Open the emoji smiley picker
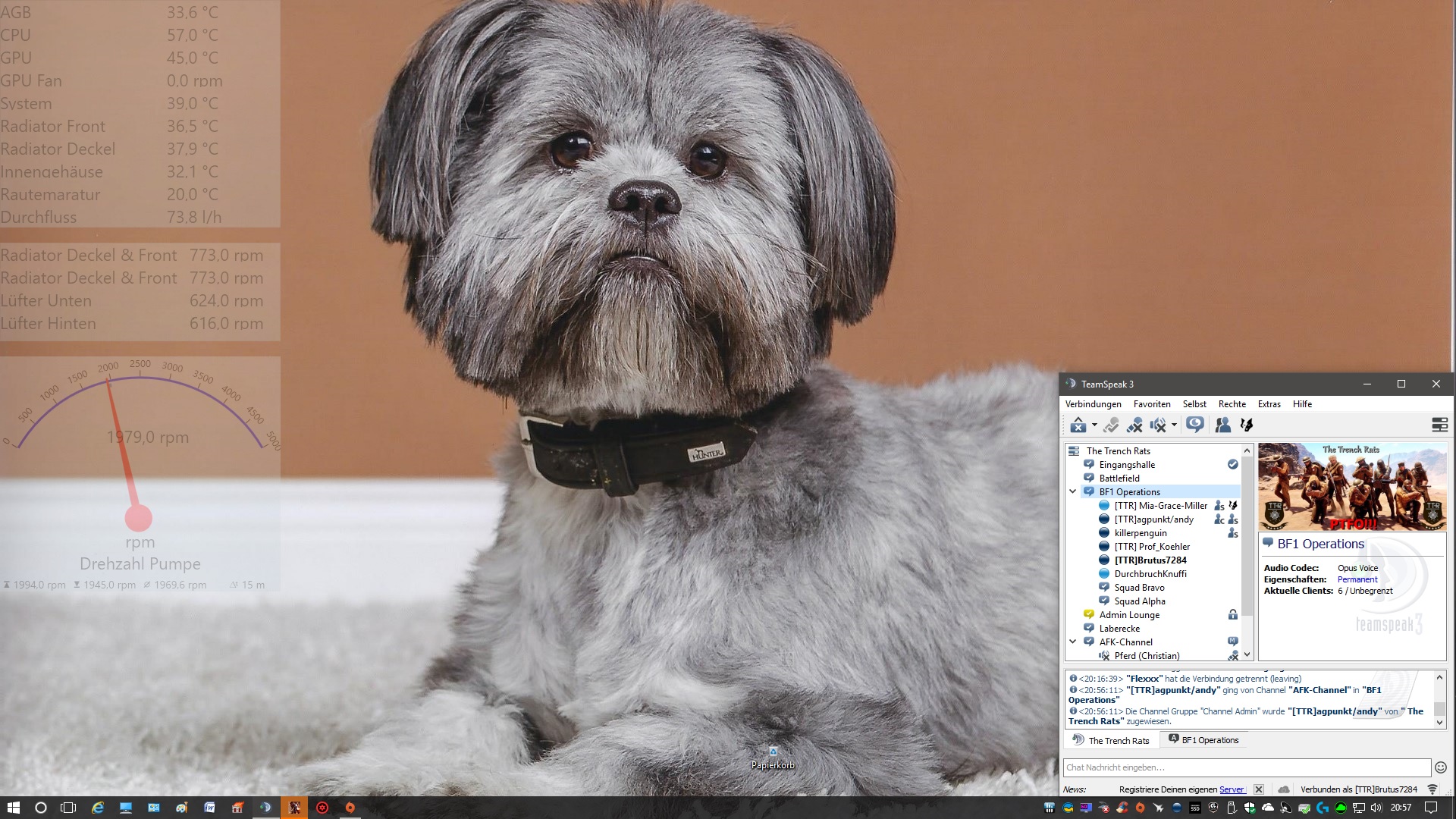 tap(1440, 767)
